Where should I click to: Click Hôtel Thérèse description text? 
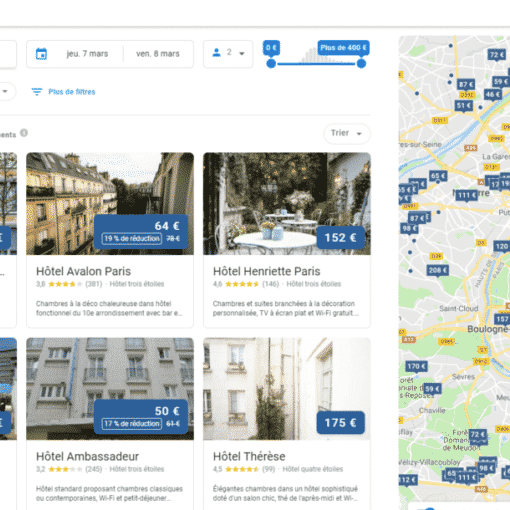[x=286, y=494]
